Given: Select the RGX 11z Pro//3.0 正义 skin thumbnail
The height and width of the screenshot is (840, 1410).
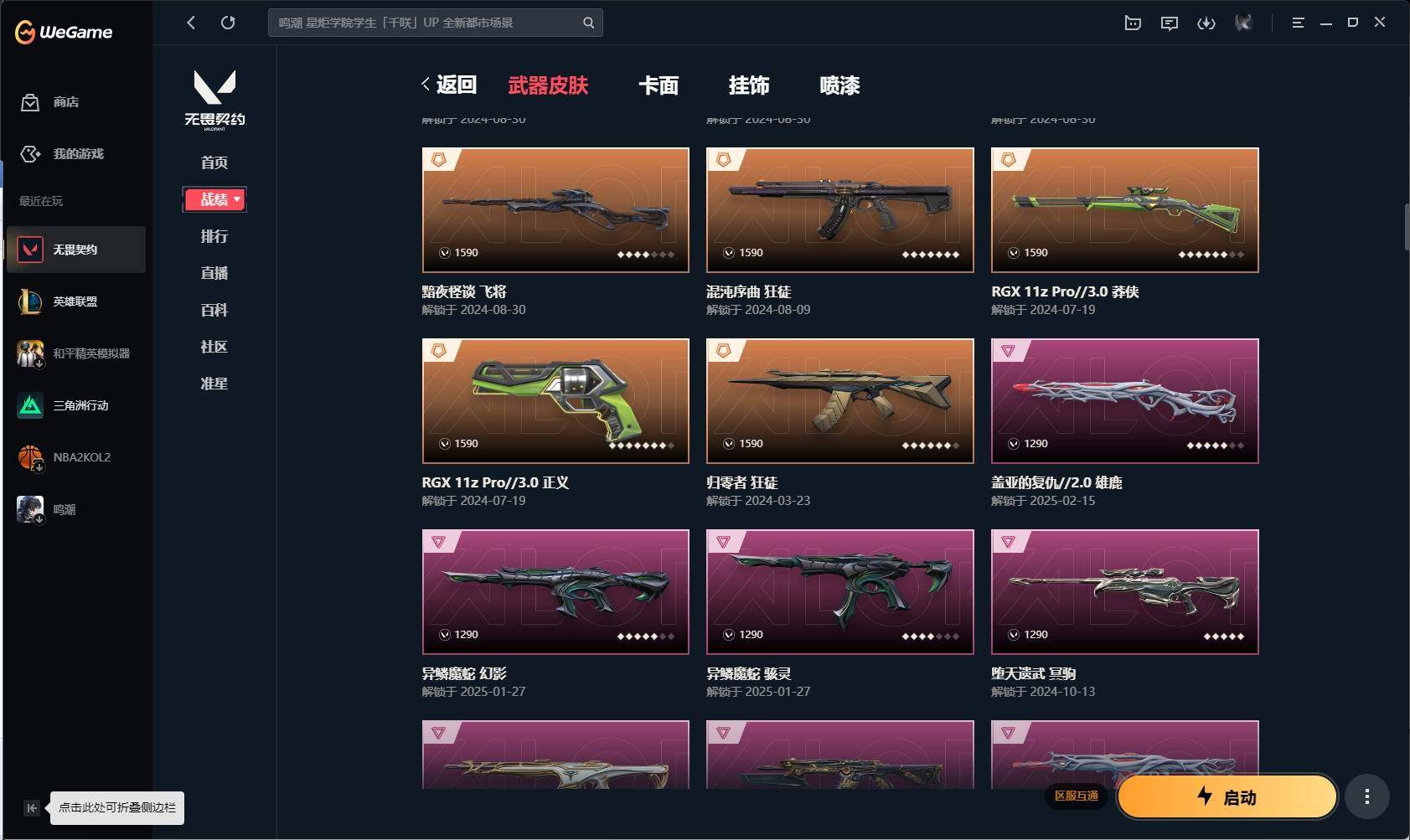Looking at the screenshot, I should pyautogui.click(x=555, y=401).
